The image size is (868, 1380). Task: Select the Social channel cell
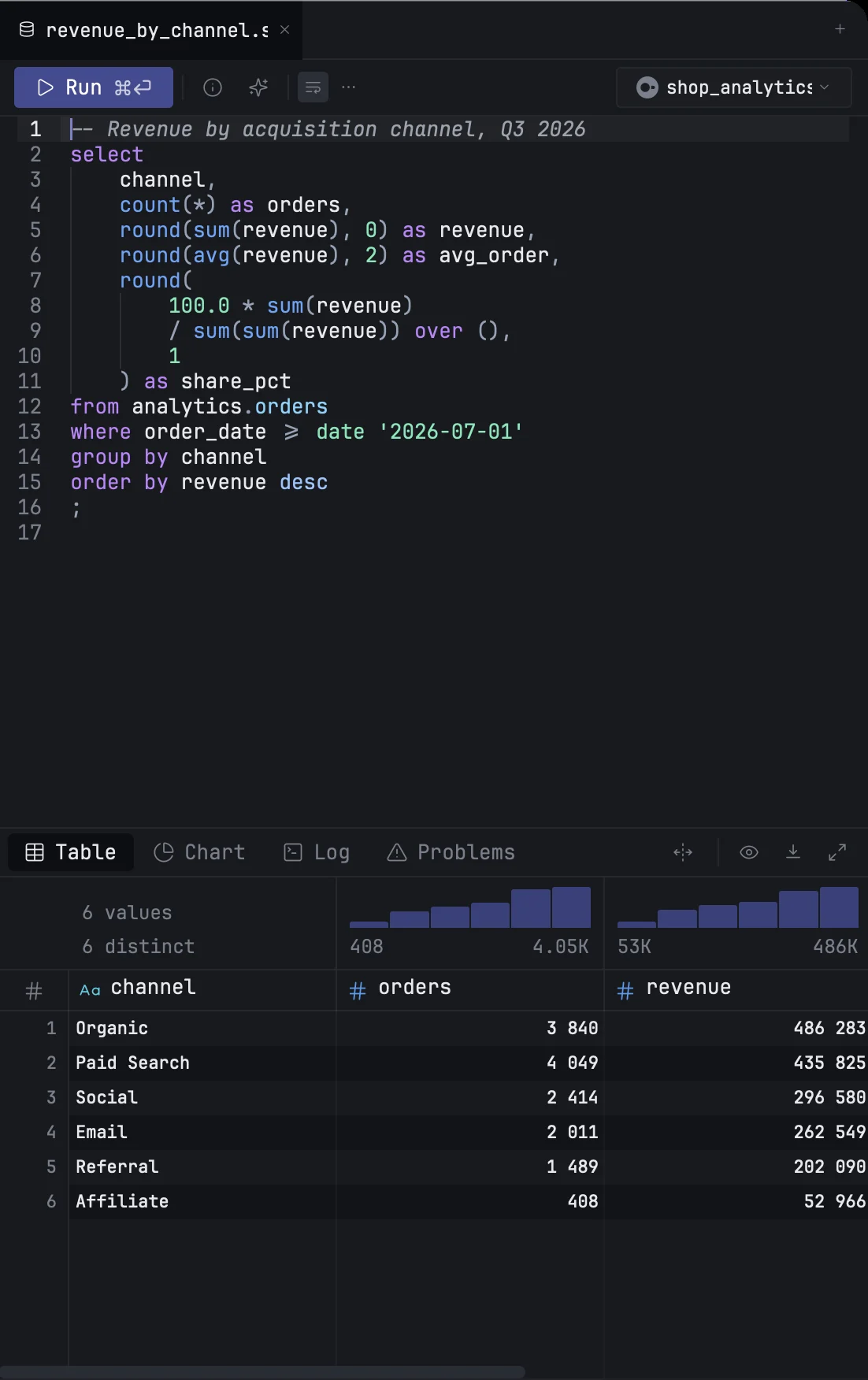[202, 1097]
